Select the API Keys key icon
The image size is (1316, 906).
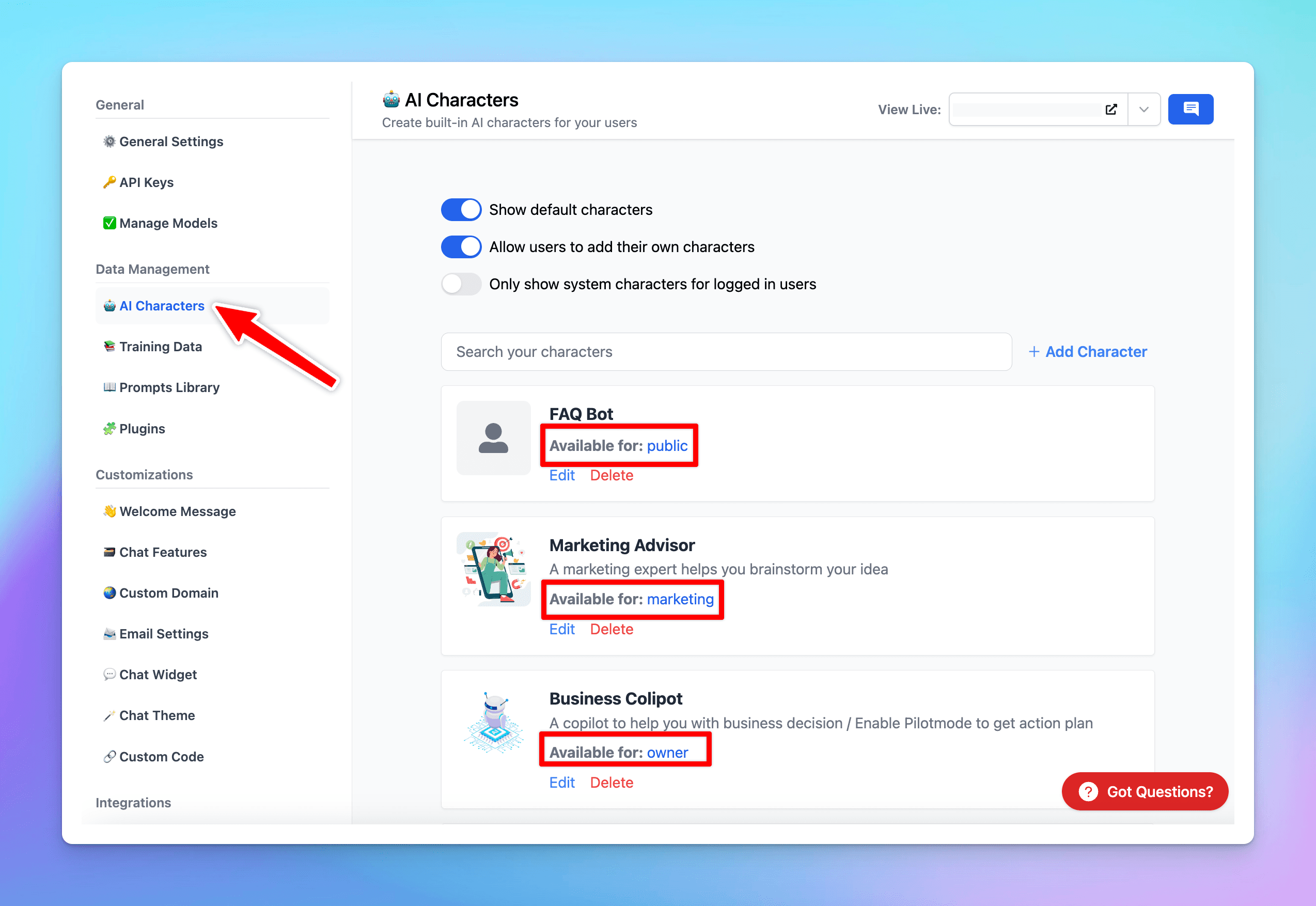click(x=109, y=182)
